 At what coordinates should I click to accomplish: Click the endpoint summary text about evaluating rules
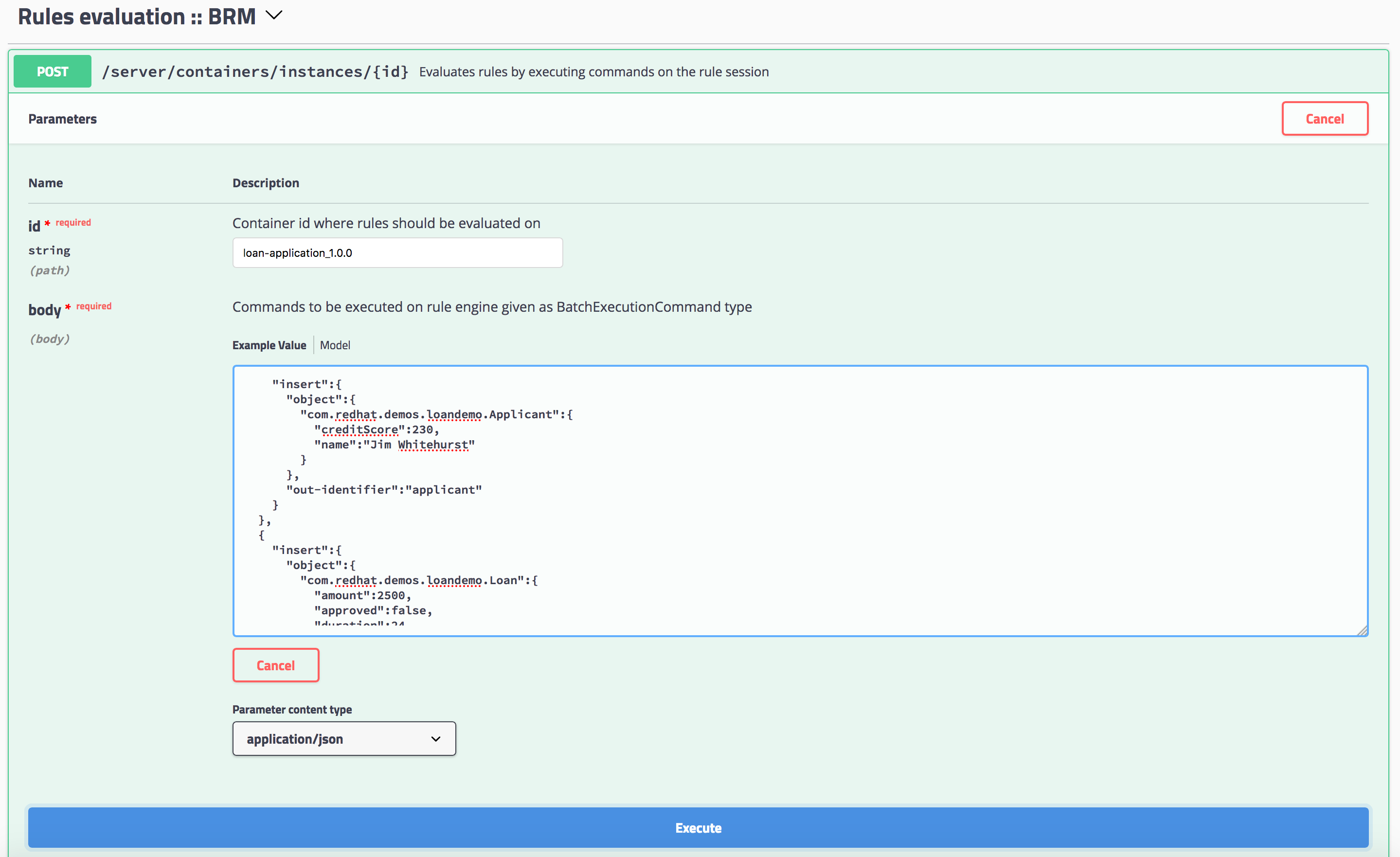click(x=594, y=72)
